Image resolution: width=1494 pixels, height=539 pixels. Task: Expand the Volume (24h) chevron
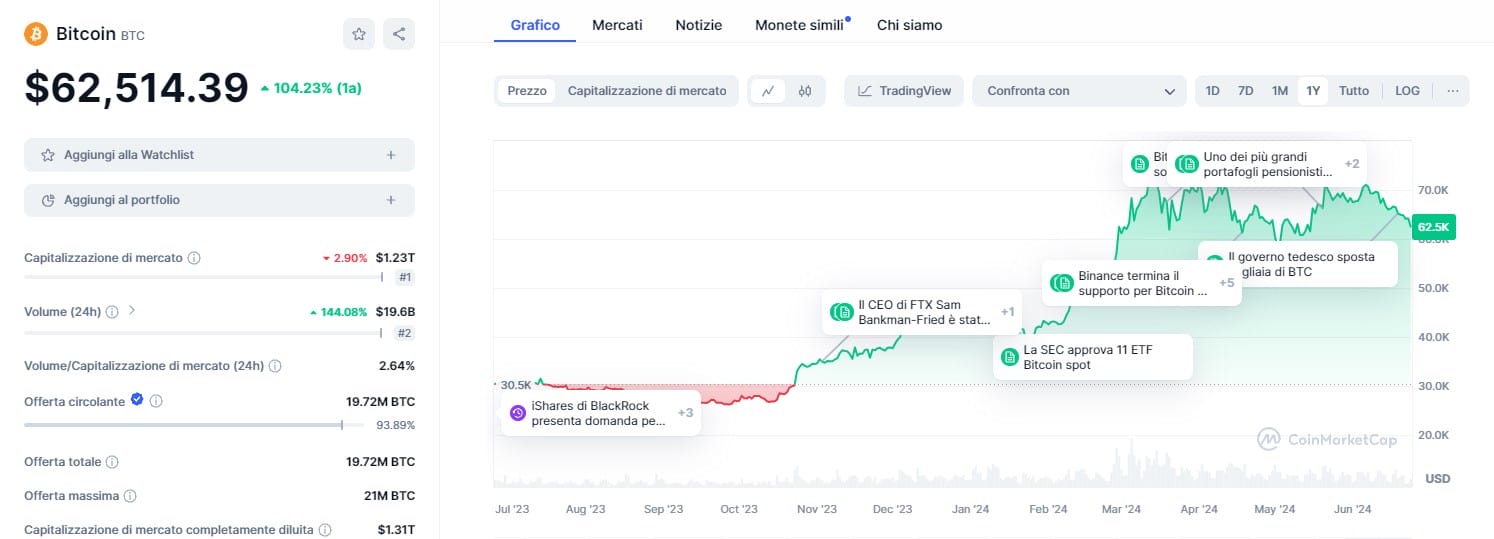point(132,311)
